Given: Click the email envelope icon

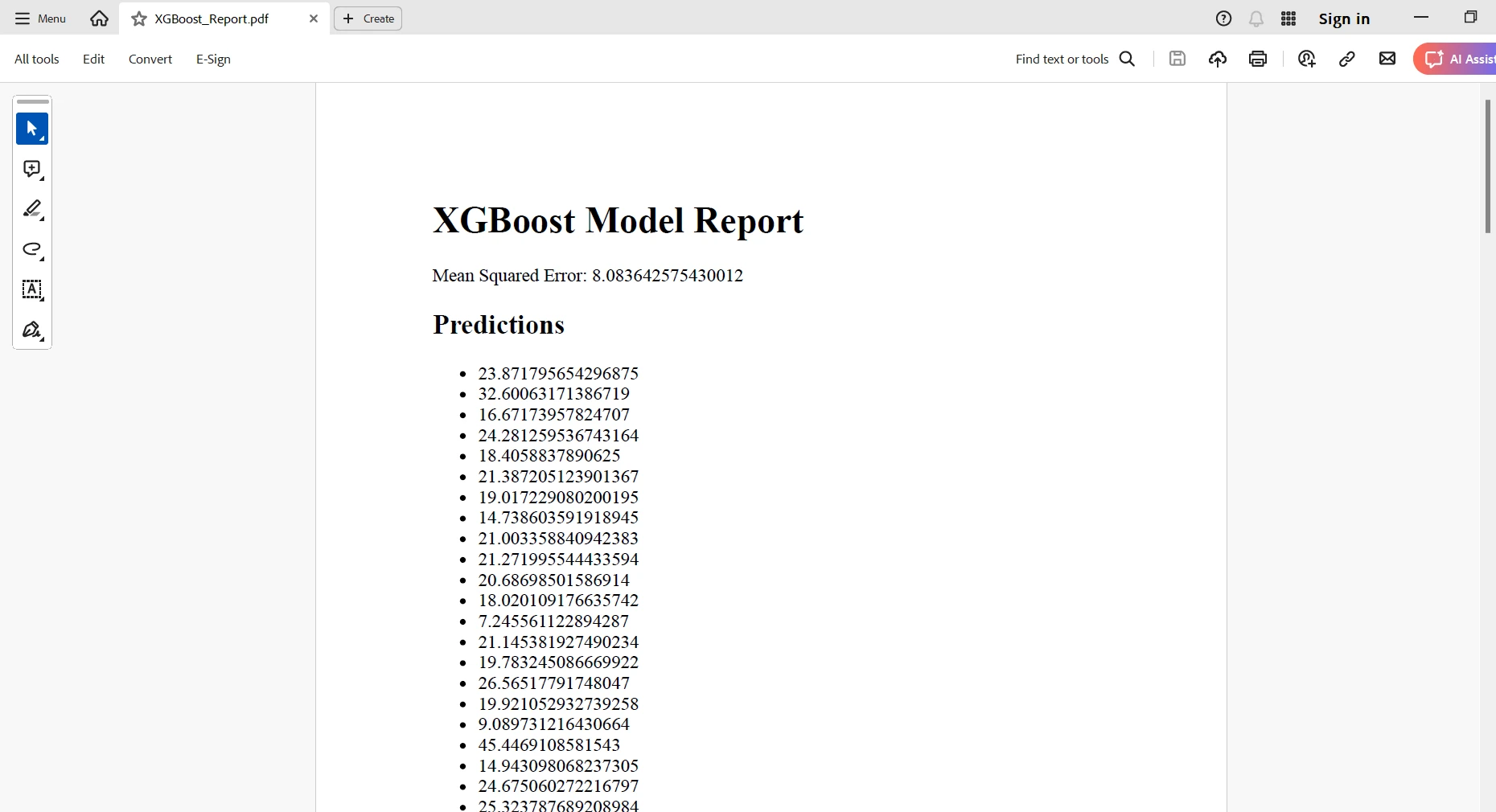Looking at the screenshot, I should click(x=1387, y=59).
